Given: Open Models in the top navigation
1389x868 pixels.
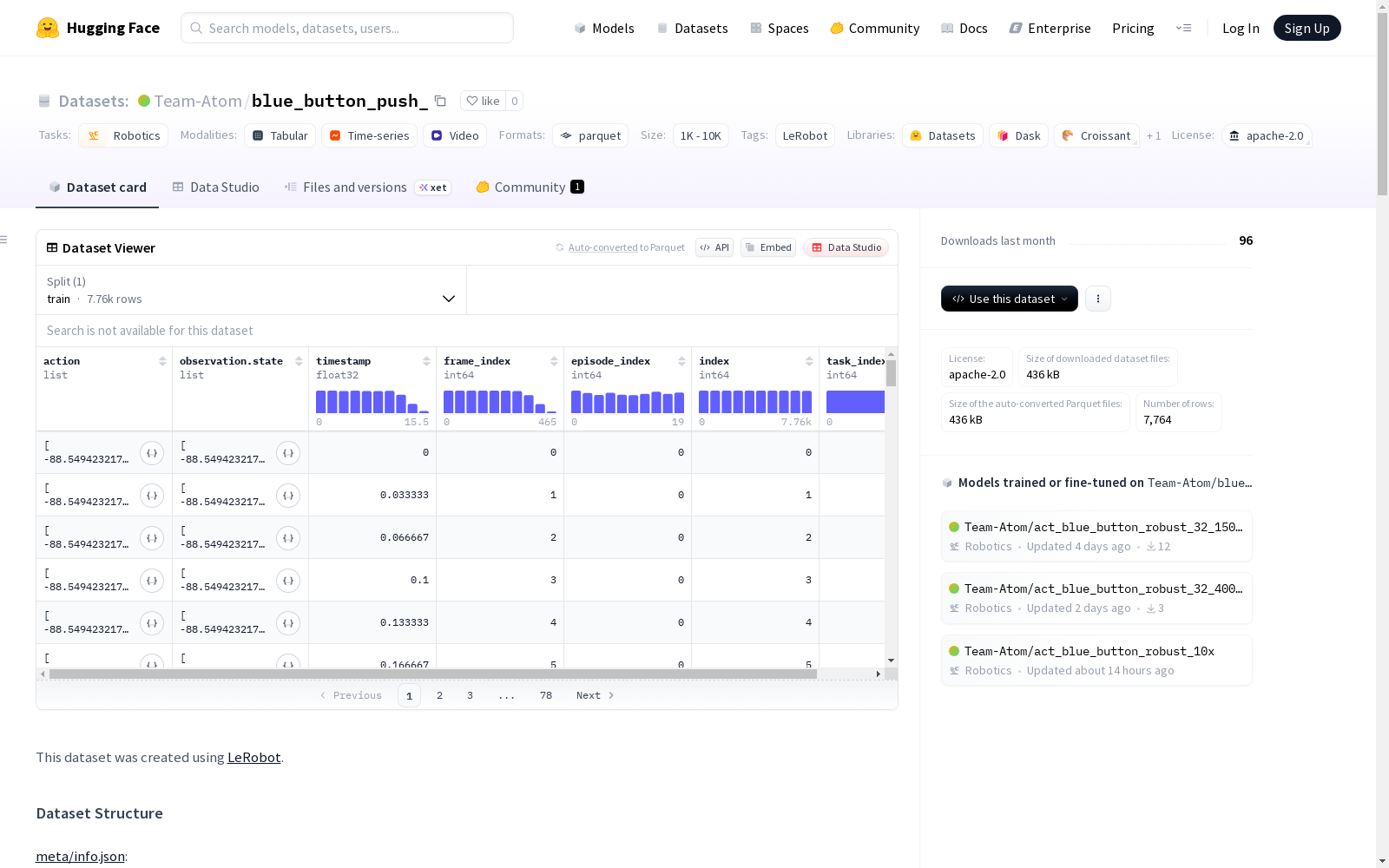Looking at the screenshot, I should [x=604, y=28].
